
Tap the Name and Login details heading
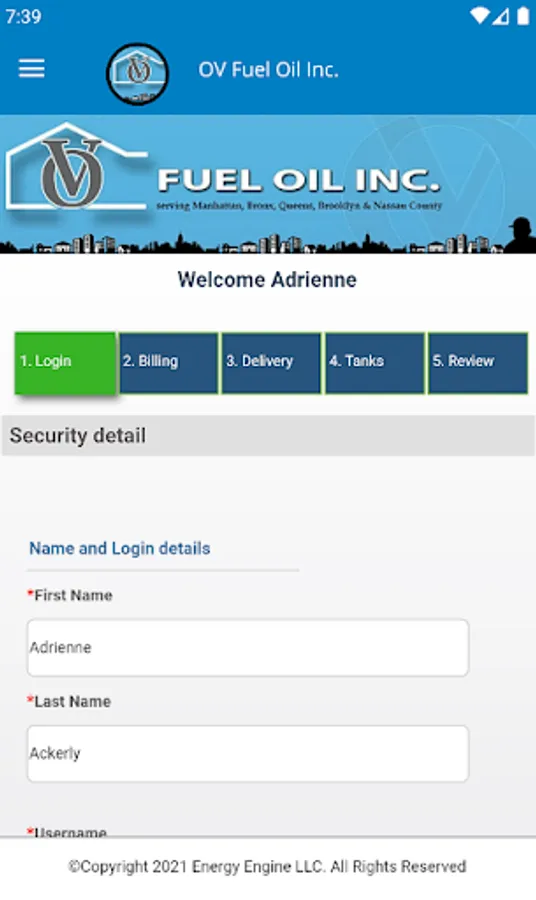[x=119, y=548]
